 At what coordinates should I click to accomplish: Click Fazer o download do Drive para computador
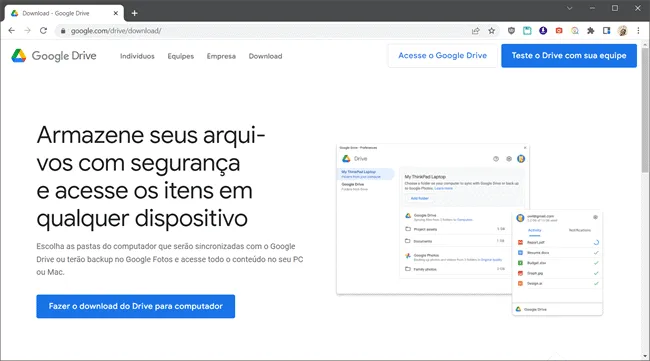(136, 306)
